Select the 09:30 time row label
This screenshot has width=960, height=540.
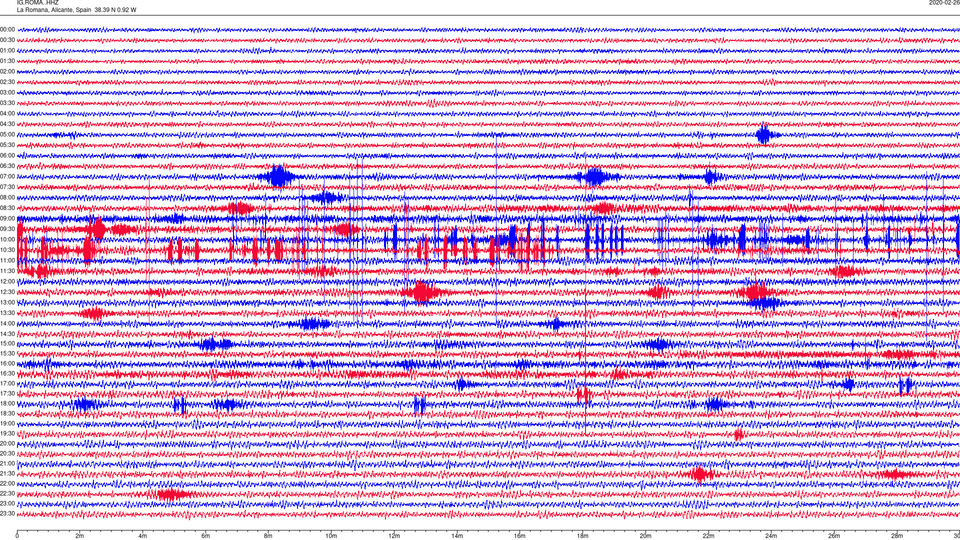tap(7, 229)
